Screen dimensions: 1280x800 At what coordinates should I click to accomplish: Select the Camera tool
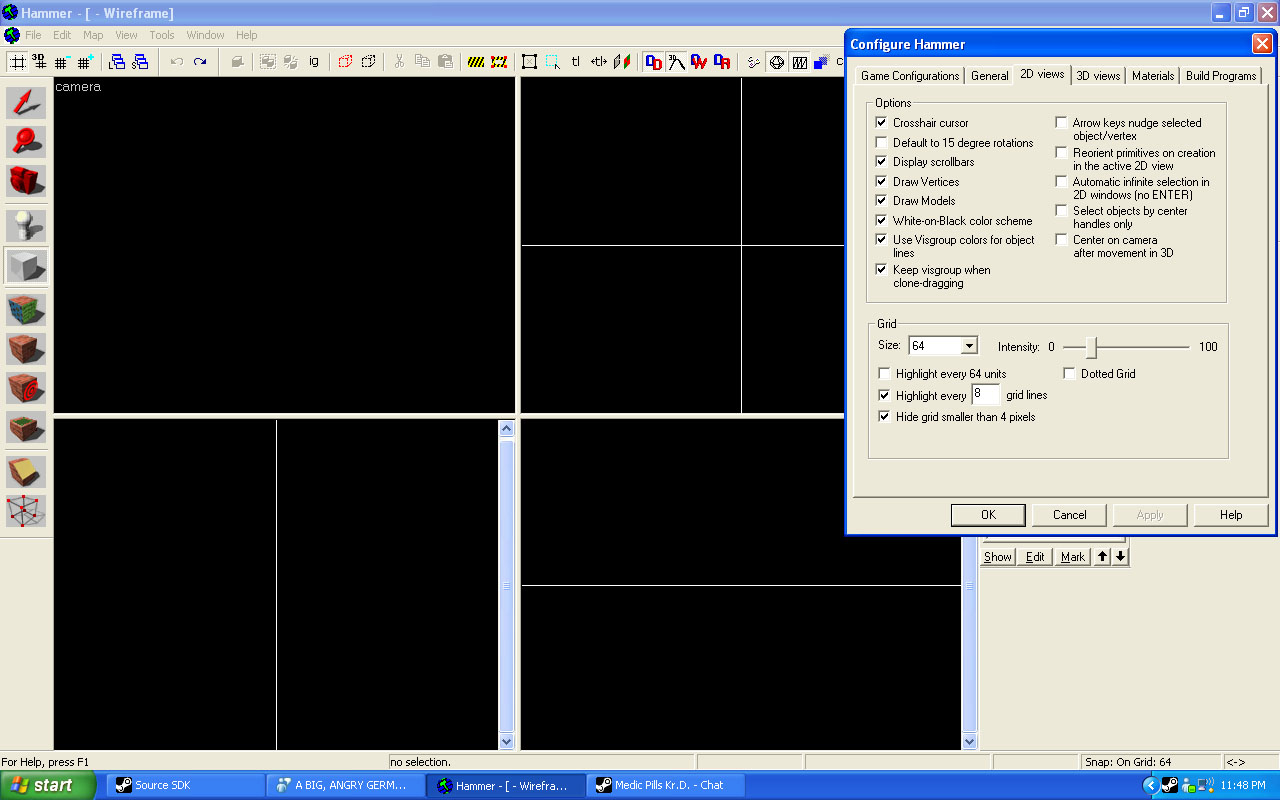[27, 181]
